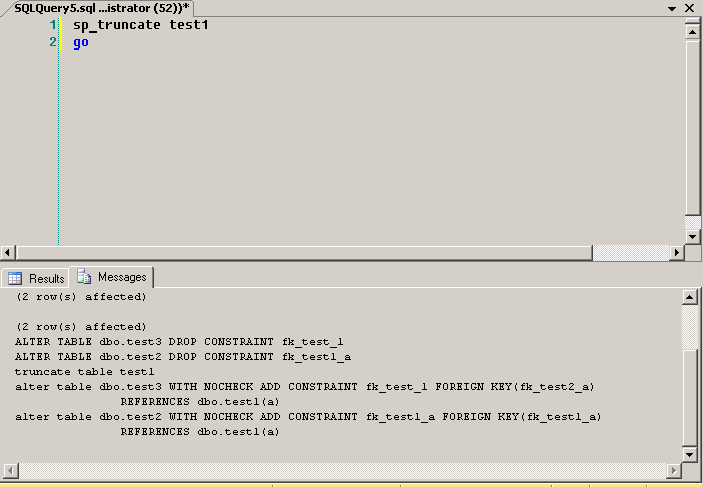The width and height of the screenshot is (703, 487).
Task: Click Messages pane scroll up arrow
Action: (x=689, y=297)
